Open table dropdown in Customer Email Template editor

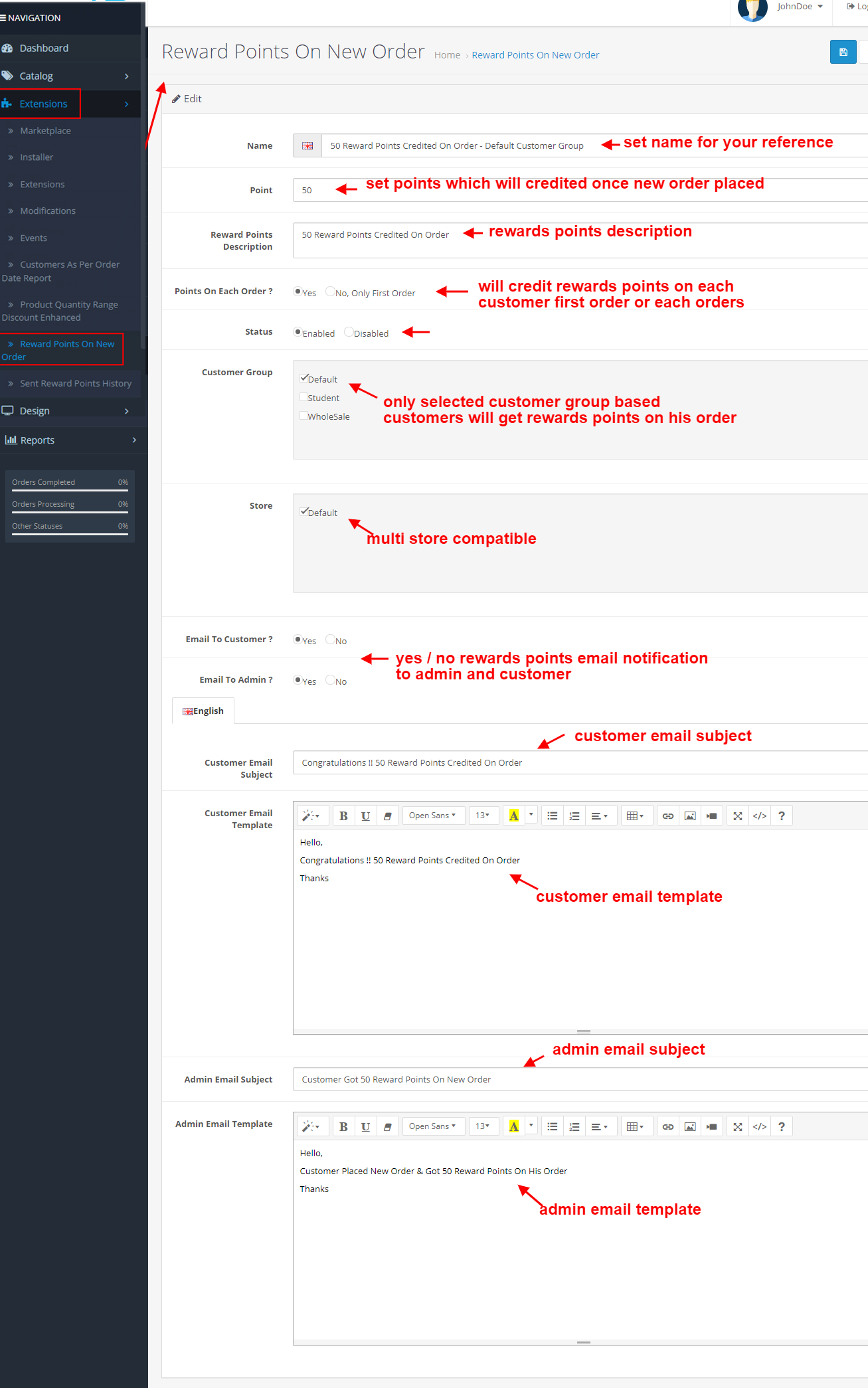coord(636,816)
